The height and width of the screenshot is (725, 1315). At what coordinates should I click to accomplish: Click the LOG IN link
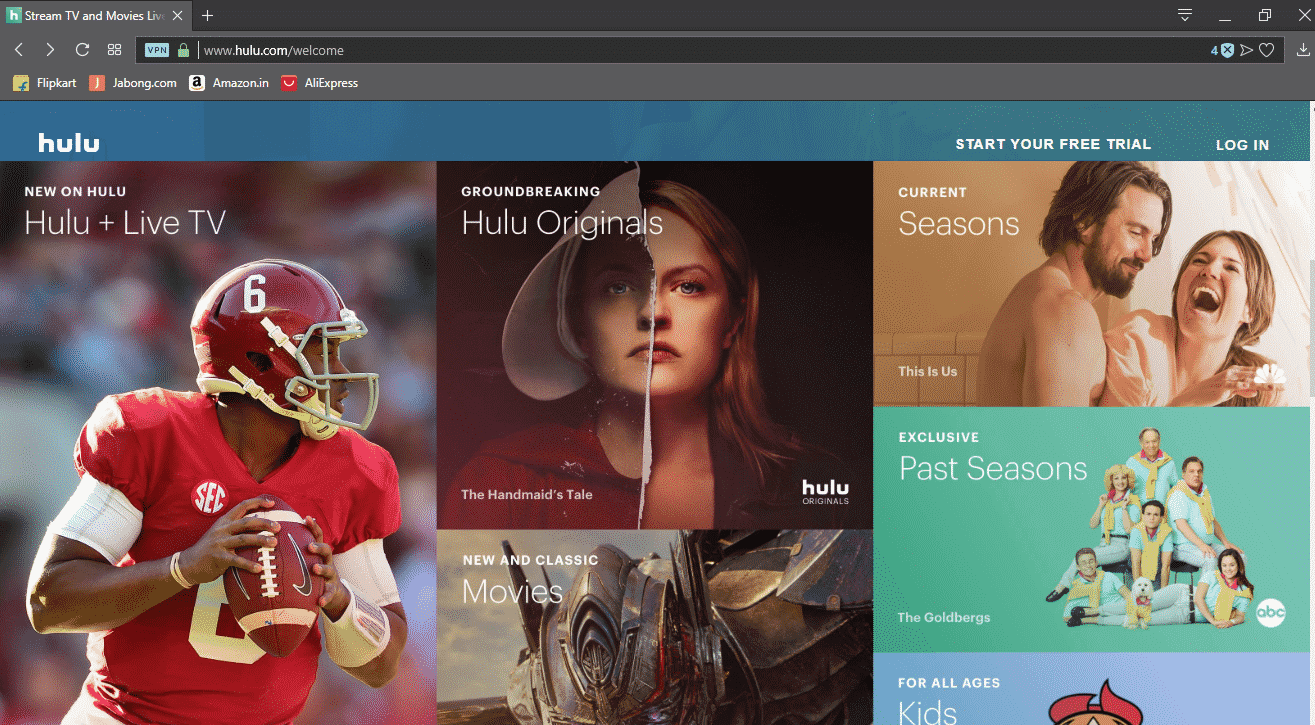[x=1242, y=145]
